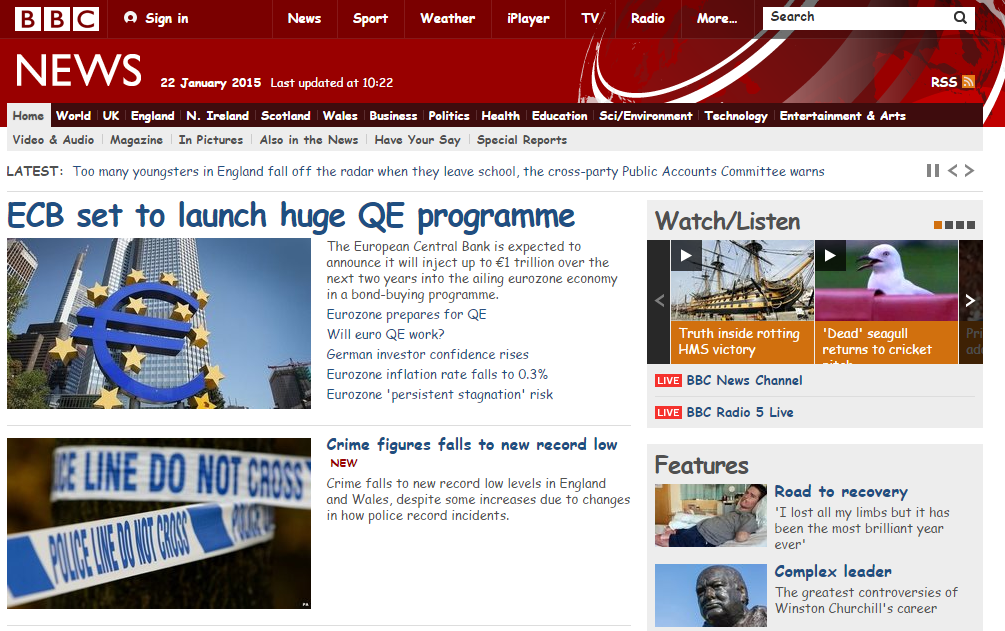This screenshot has width=1005, height=631.
Task: Open 'Truth inside rotting HMS victory' caption
Action: (x=739, y=341)
